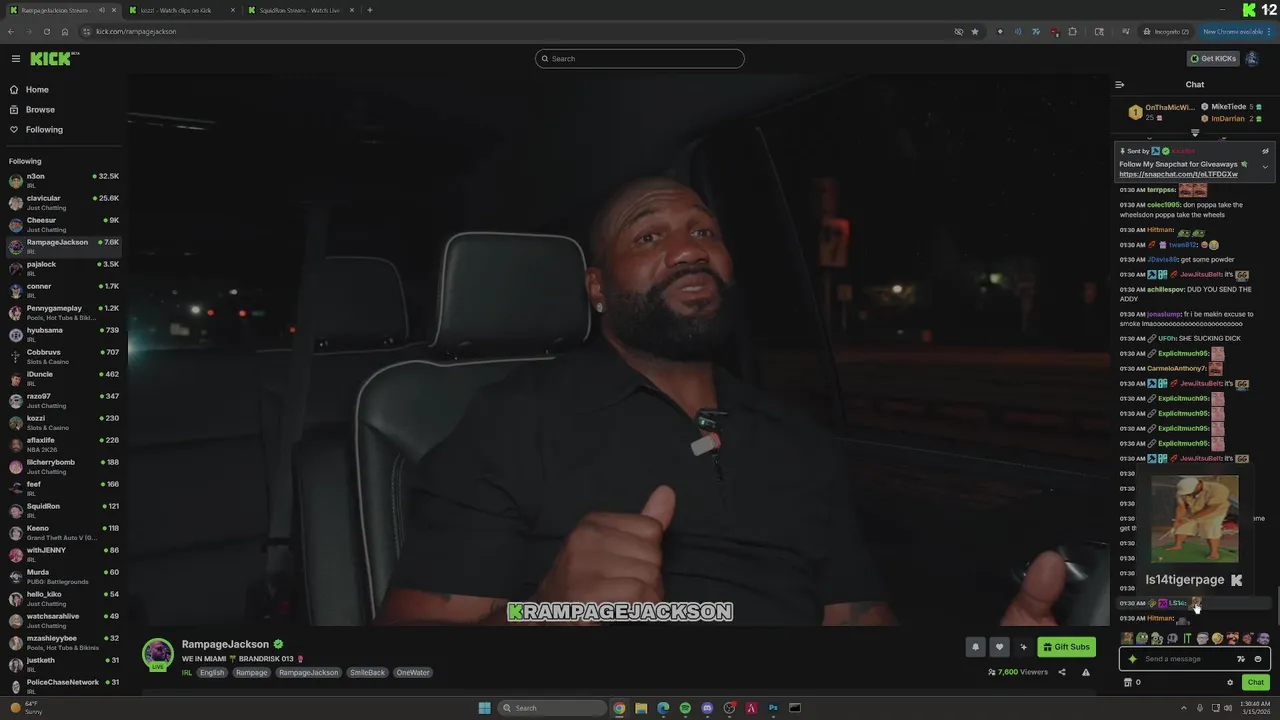This screenshot has width=1280, height=720.
Task: Click the translate icon in message box
Action: [x=1241, y=659]
